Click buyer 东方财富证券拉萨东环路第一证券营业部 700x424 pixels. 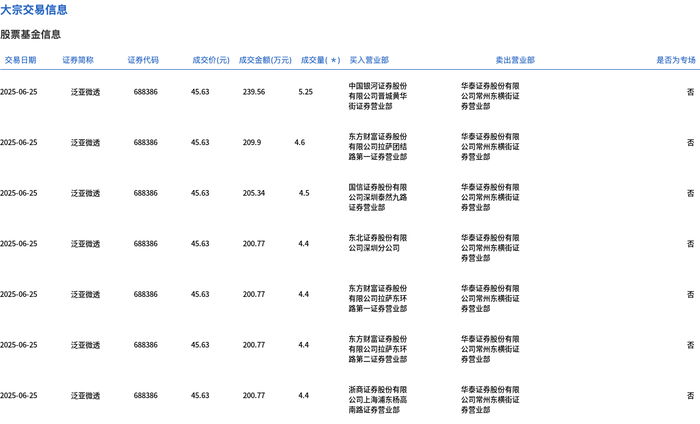[x=378, y=298]
